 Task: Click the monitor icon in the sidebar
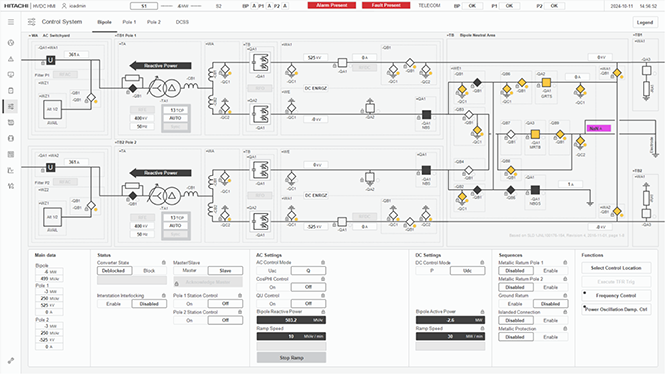click(x=11, y=75)
